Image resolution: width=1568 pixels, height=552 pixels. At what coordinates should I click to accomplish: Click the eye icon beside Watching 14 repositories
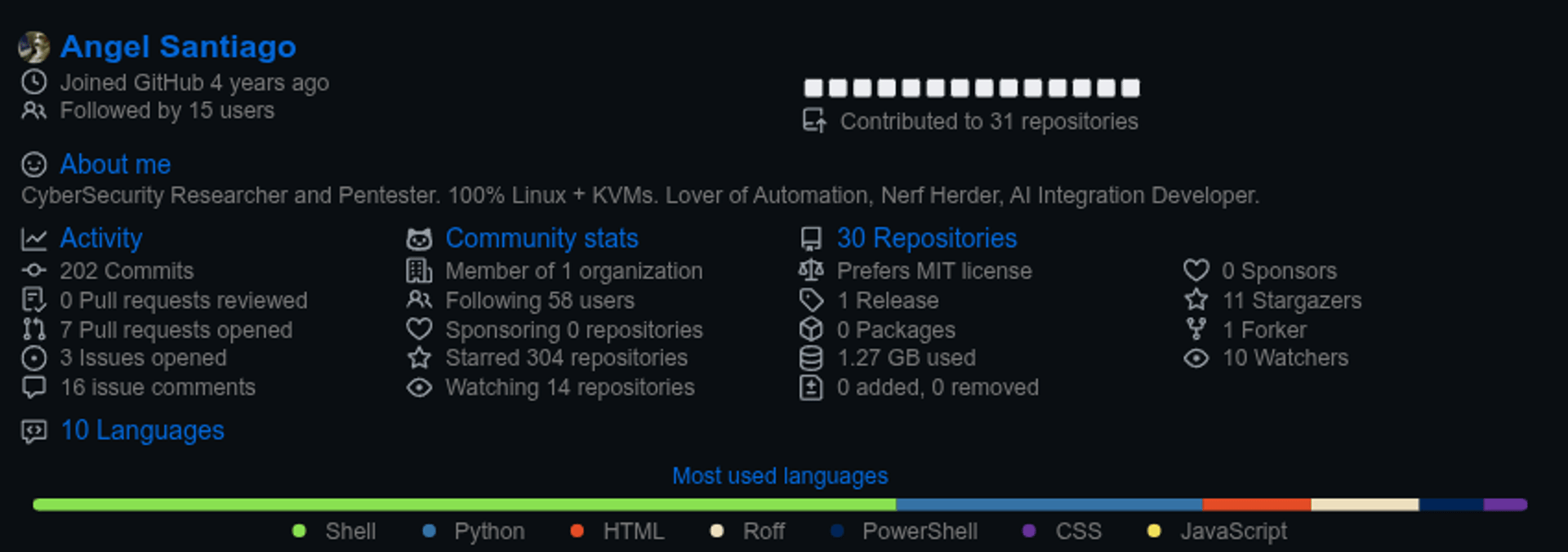[419, 387]
